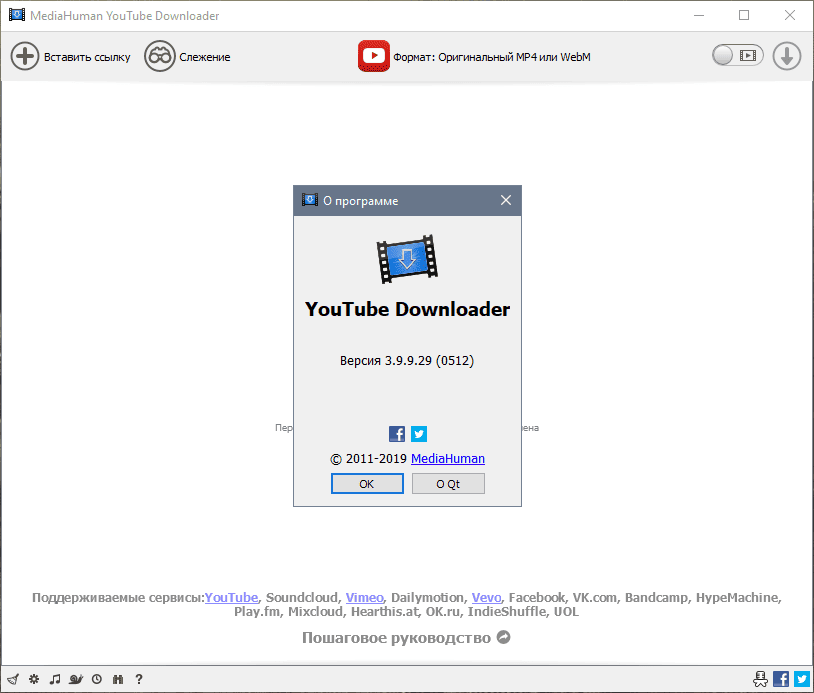Image resolution: width=814 pixels, height=693 pixels.
Task: Toggle the video mode switch in toolbar
Action: click(x=737, y=56)
